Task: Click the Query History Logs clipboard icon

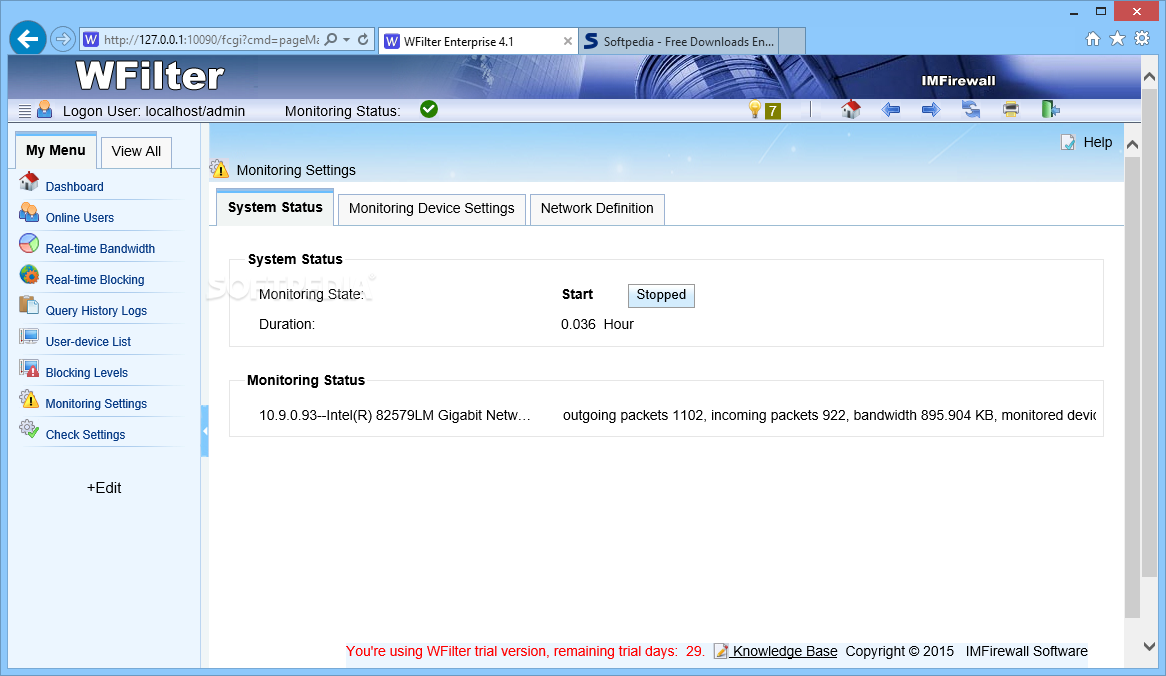Action: (29, 305)
